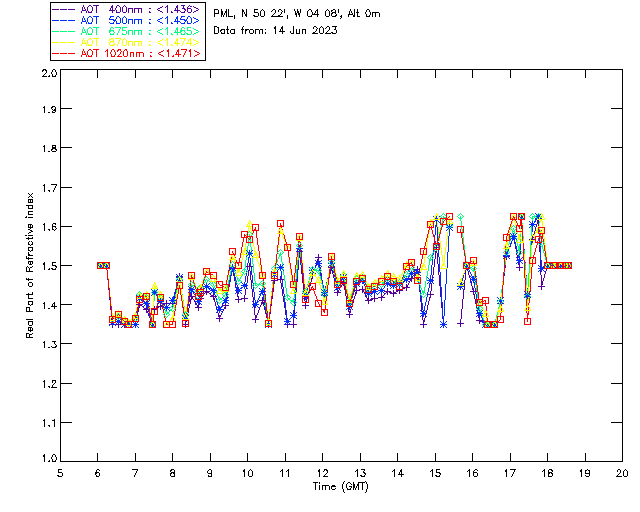Viewport: 640px width, 512px height.
Task: Click the 1.0 y-axis tick label
Action: pyautogui.click(x=49, y=459)
